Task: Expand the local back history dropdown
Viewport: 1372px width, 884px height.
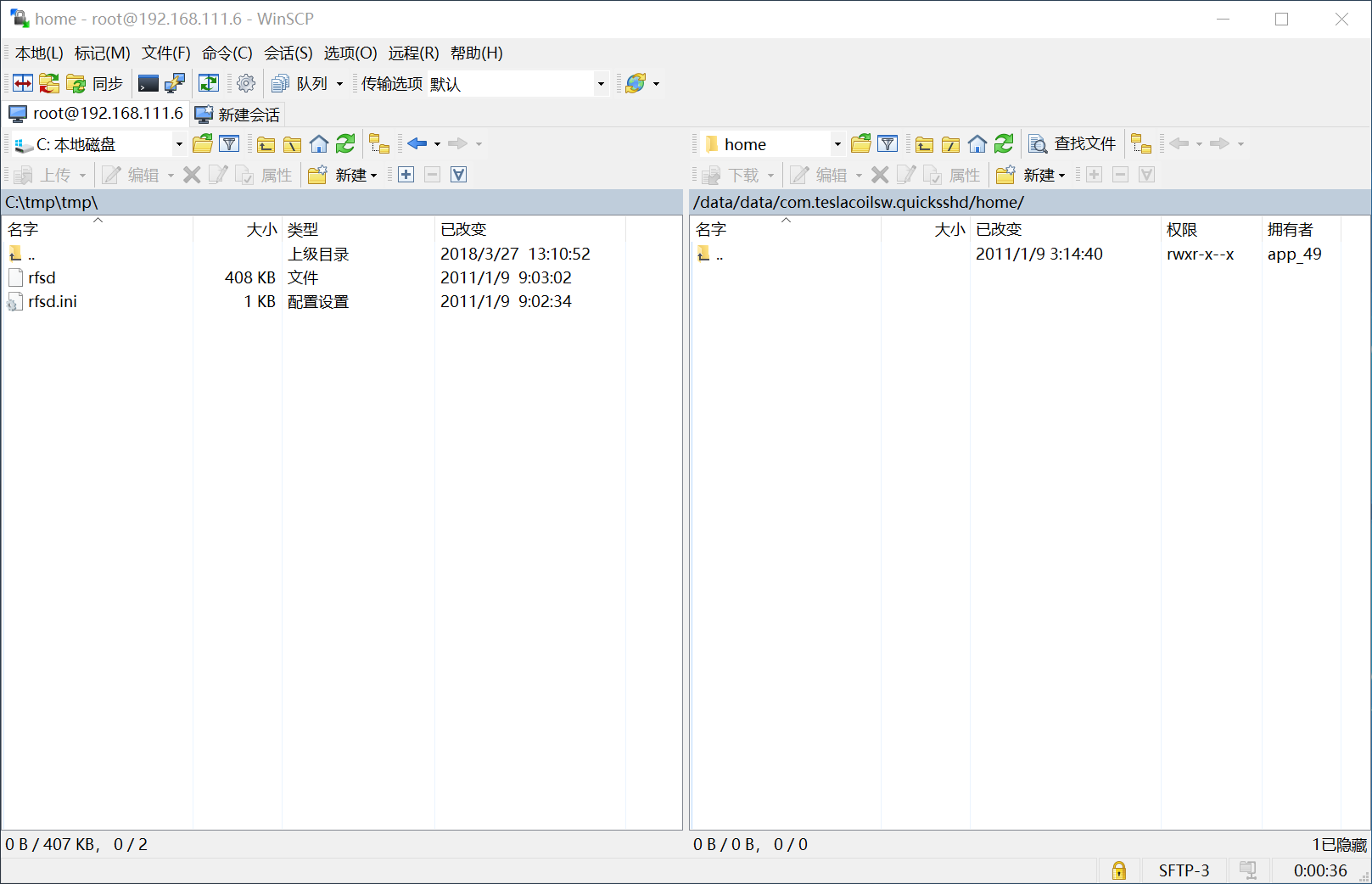Action: 437,144
